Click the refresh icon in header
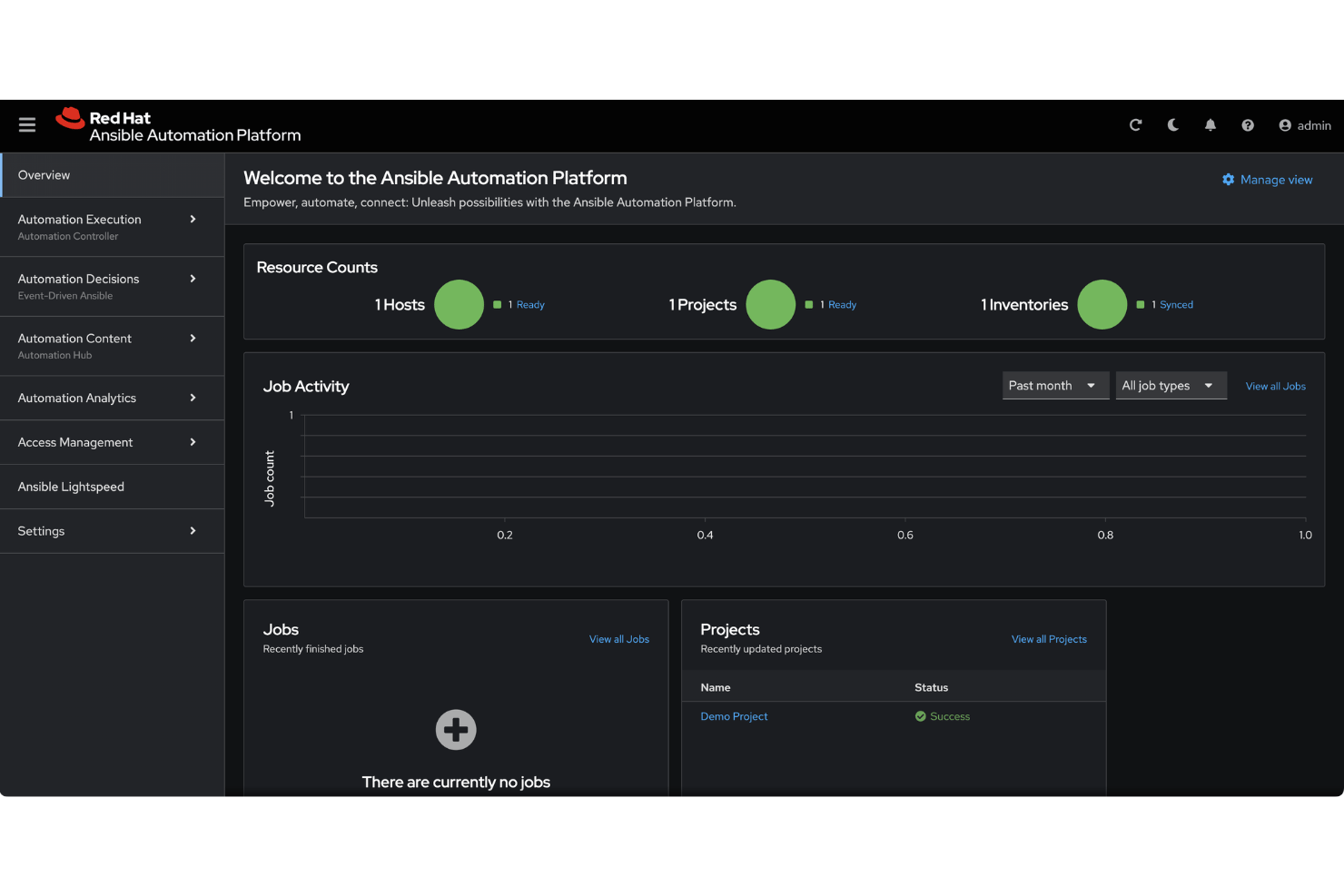 coord(1135,125)
